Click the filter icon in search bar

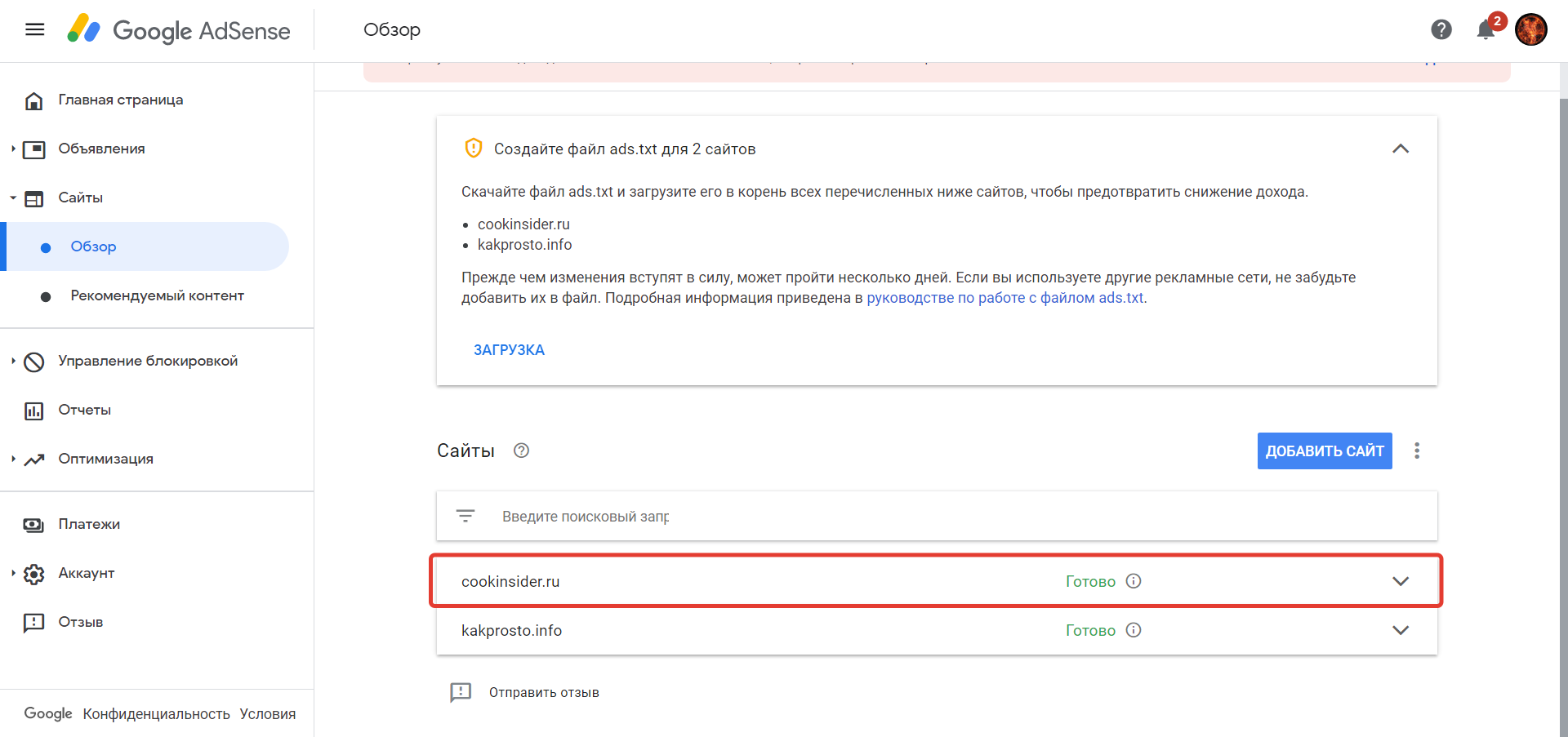pos(465,516)
